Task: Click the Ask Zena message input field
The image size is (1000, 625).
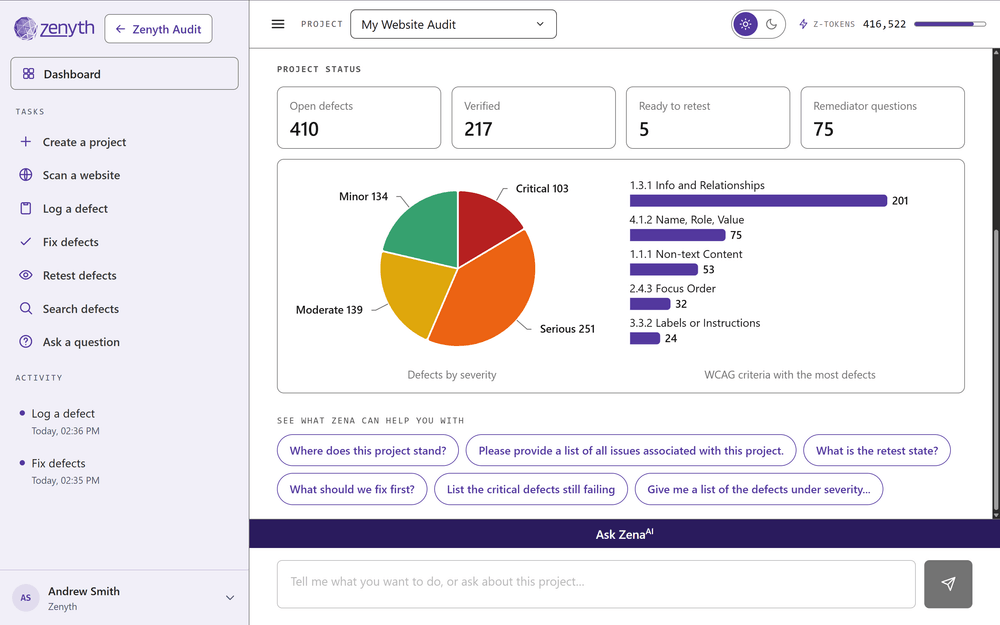Action: click(596, 584)
